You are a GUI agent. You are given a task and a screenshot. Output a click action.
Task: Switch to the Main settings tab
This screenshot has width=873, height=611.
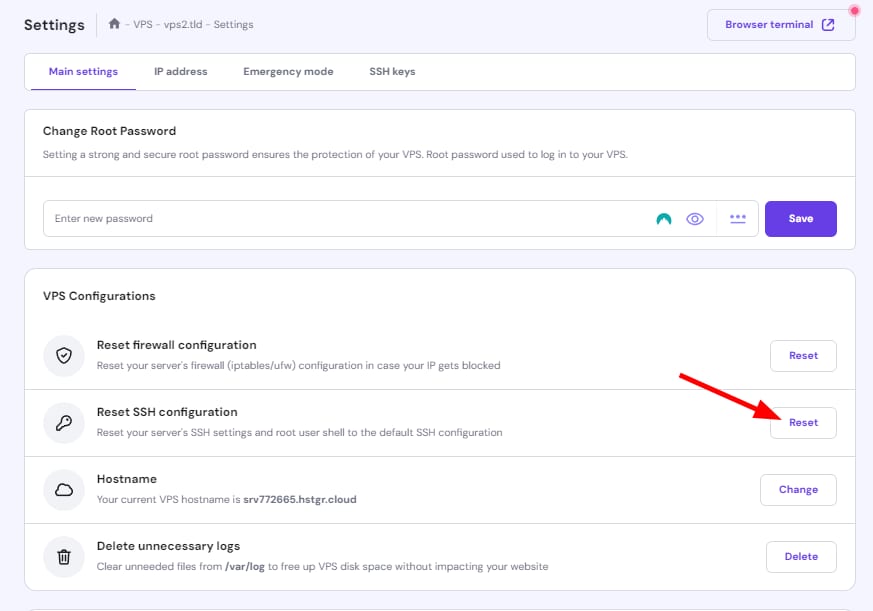(83, 72)
